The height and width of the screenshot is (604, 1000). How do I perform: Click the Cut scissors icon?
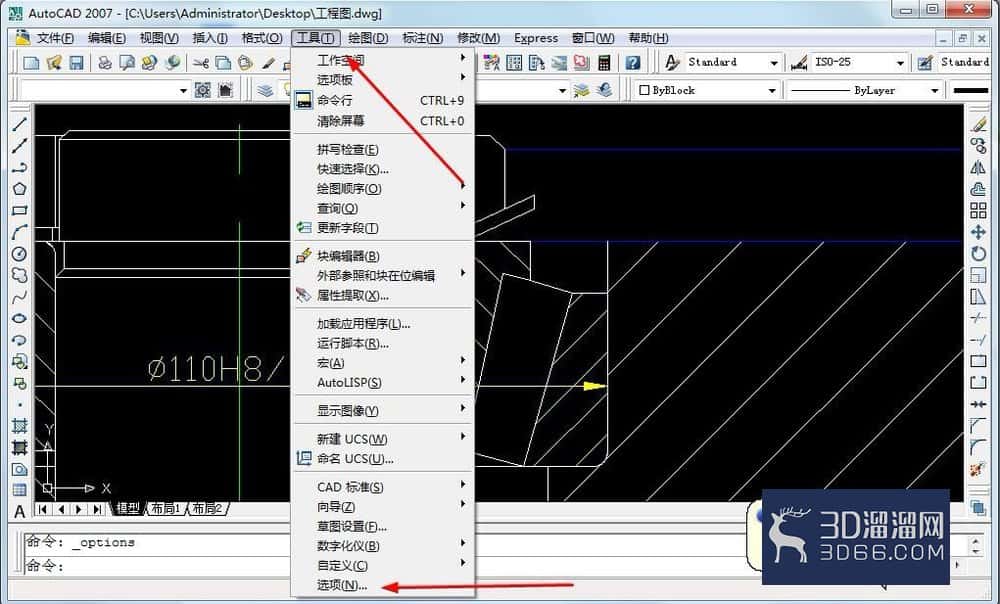pyautogui.click(x=201, y=63)
